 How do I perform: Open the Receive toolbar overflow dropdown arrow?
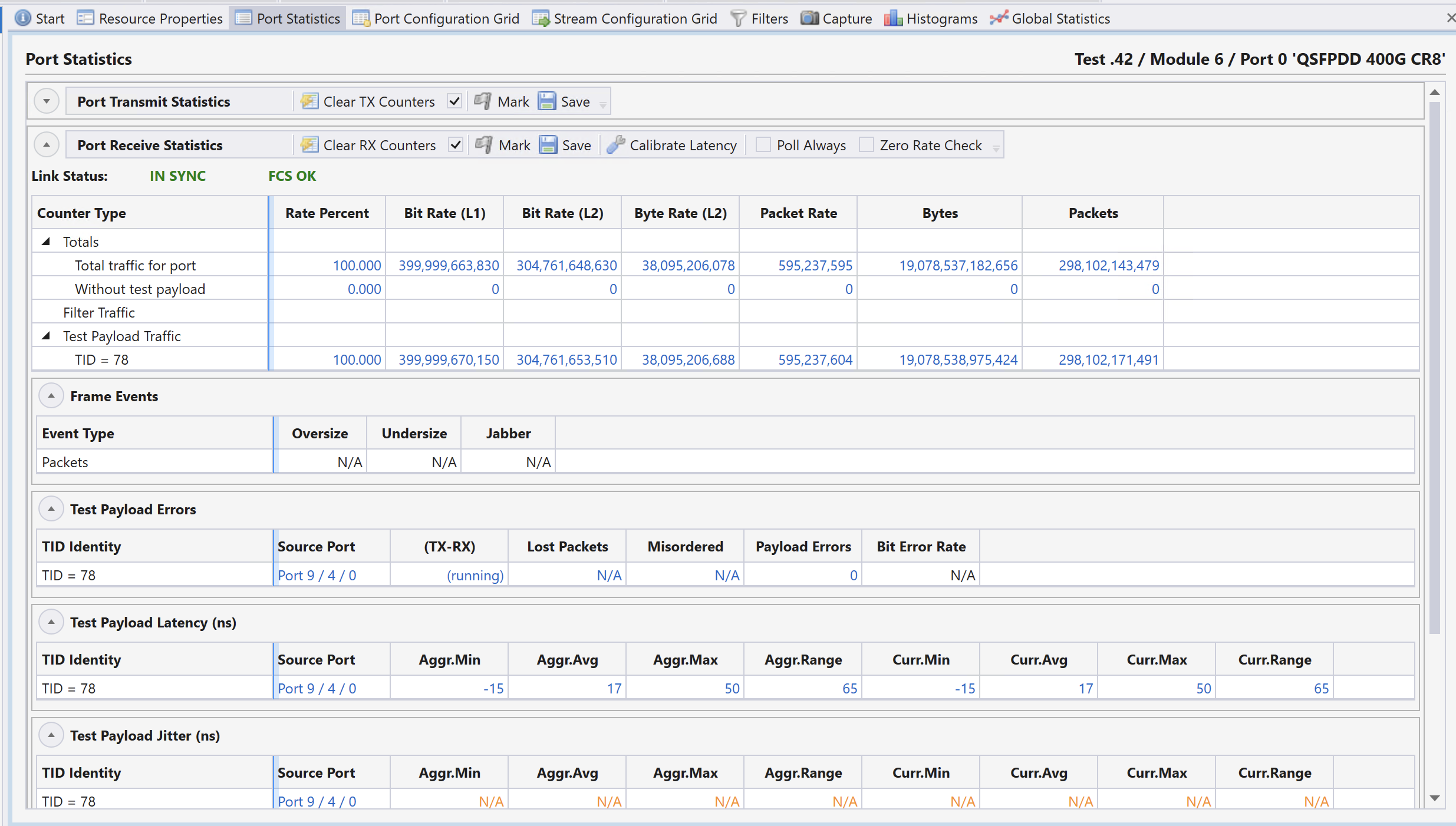pyautogui.click(x=996, y=148)
